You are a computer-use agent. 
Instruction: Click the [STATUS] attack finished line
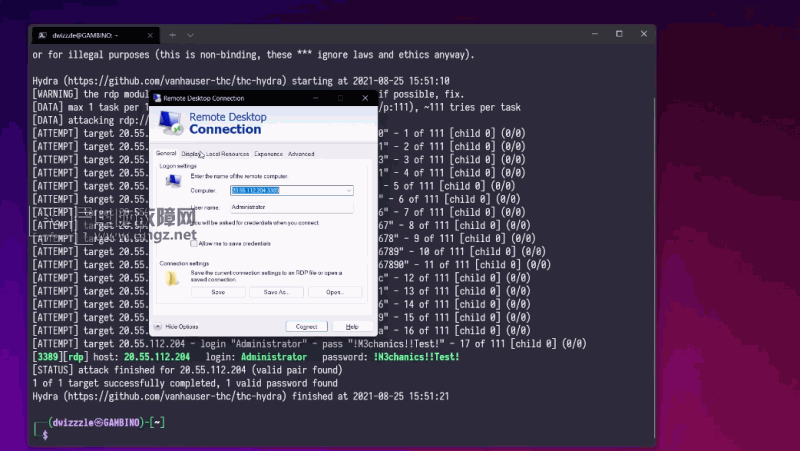pyautogui.click(x=187, y=370)
